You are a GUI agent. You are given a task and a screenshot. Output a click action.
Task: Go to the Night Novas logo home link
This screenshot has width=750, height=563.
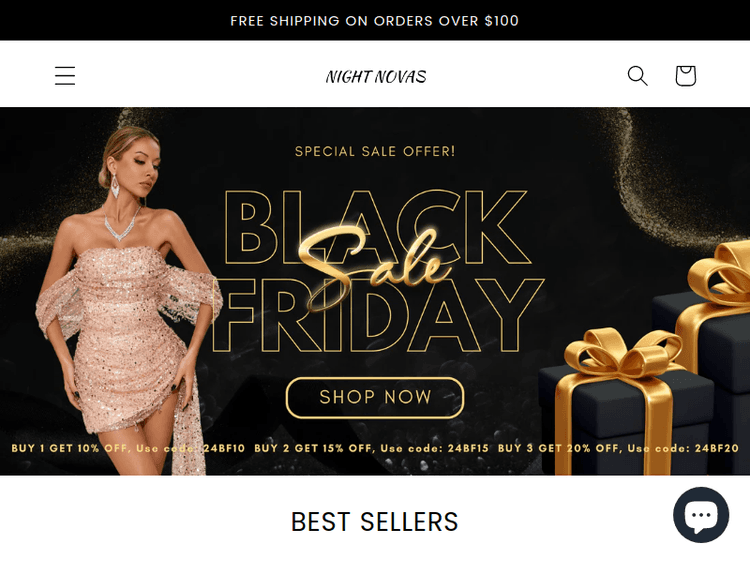375,77
